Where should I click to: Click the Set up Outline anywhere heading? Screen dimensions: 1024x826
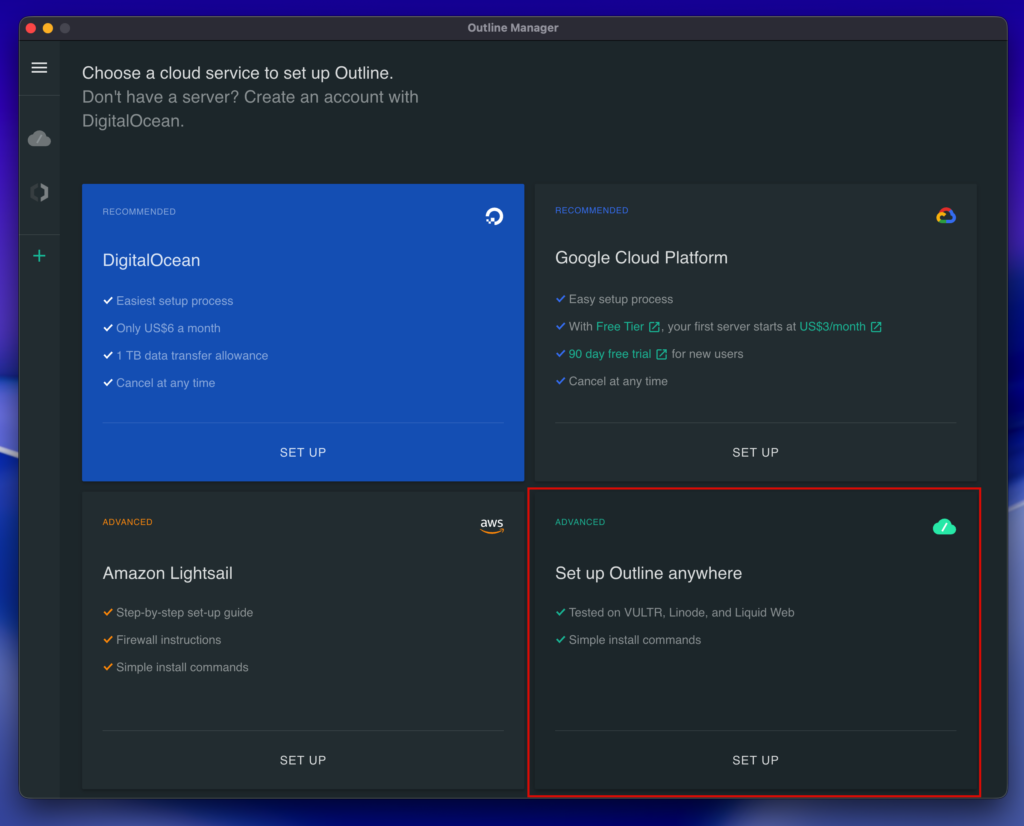point(648,574)
